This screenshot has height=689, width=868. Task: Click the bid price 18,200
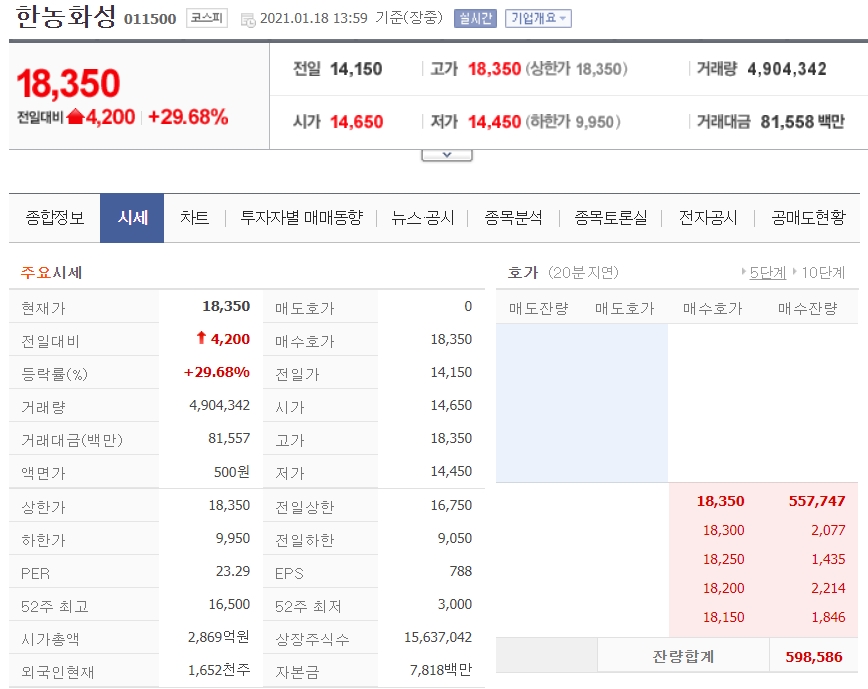[724, 588]
